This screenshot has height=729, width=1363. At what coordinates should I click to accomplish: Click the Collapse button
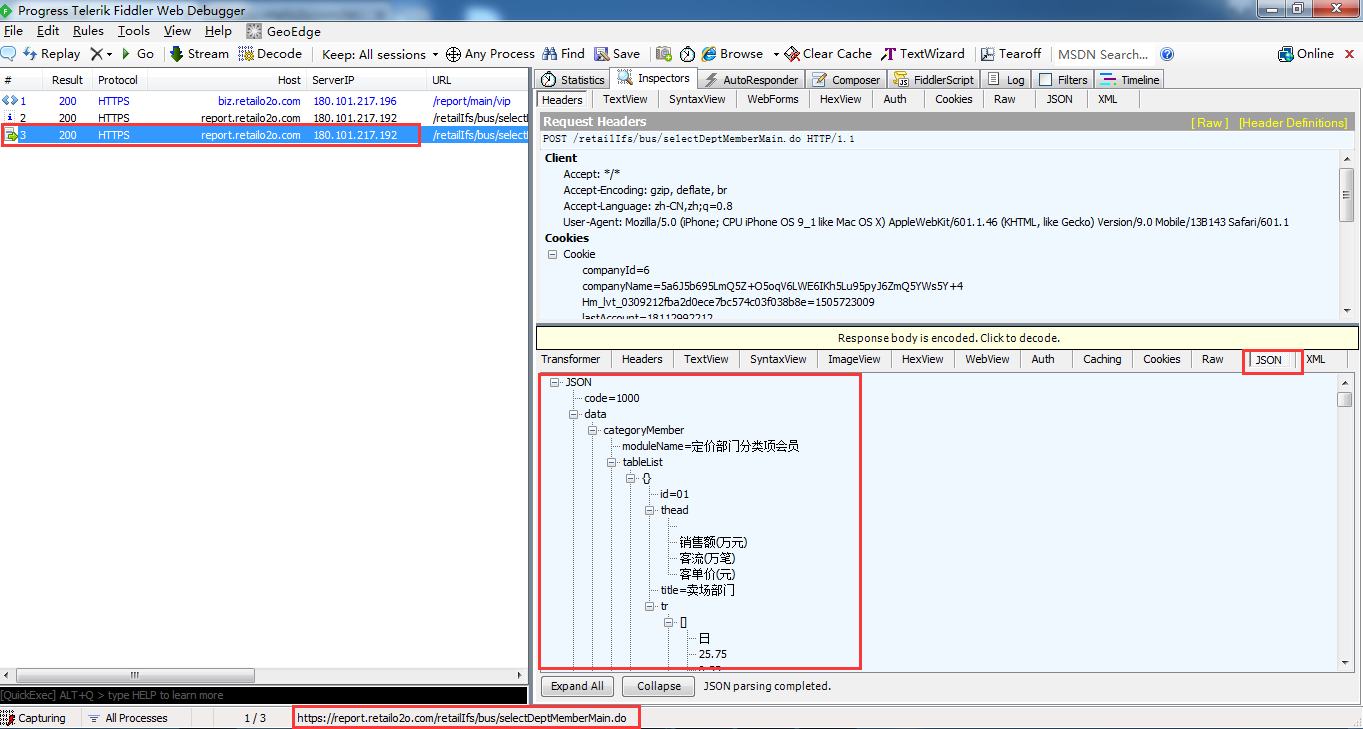pos(658,686)
